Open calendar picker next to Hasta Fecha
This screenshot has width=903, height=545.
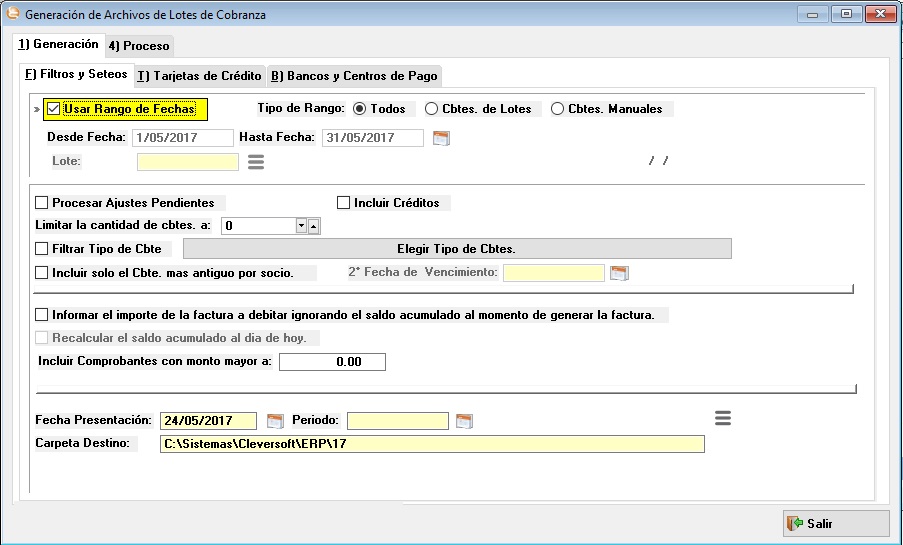point(441,138)
